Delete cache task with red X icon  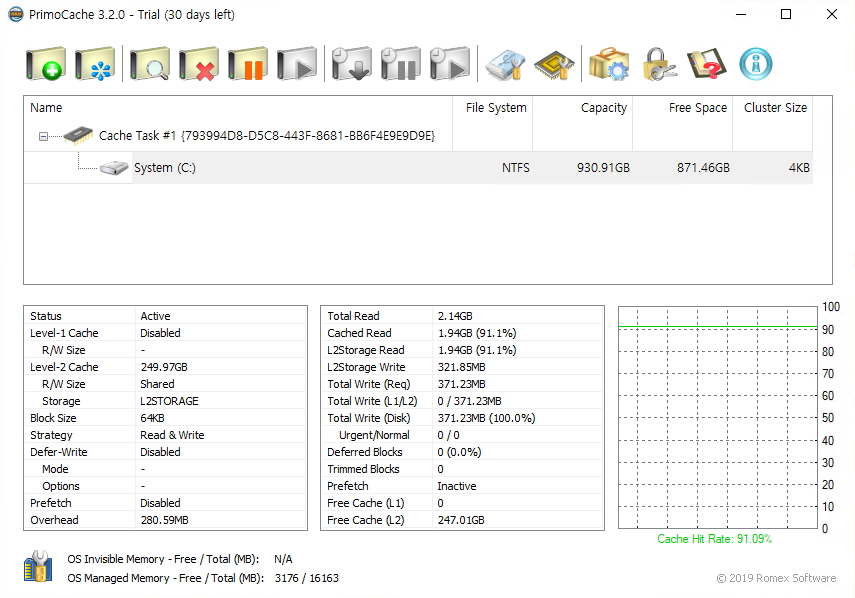click(x=199, y=64)
